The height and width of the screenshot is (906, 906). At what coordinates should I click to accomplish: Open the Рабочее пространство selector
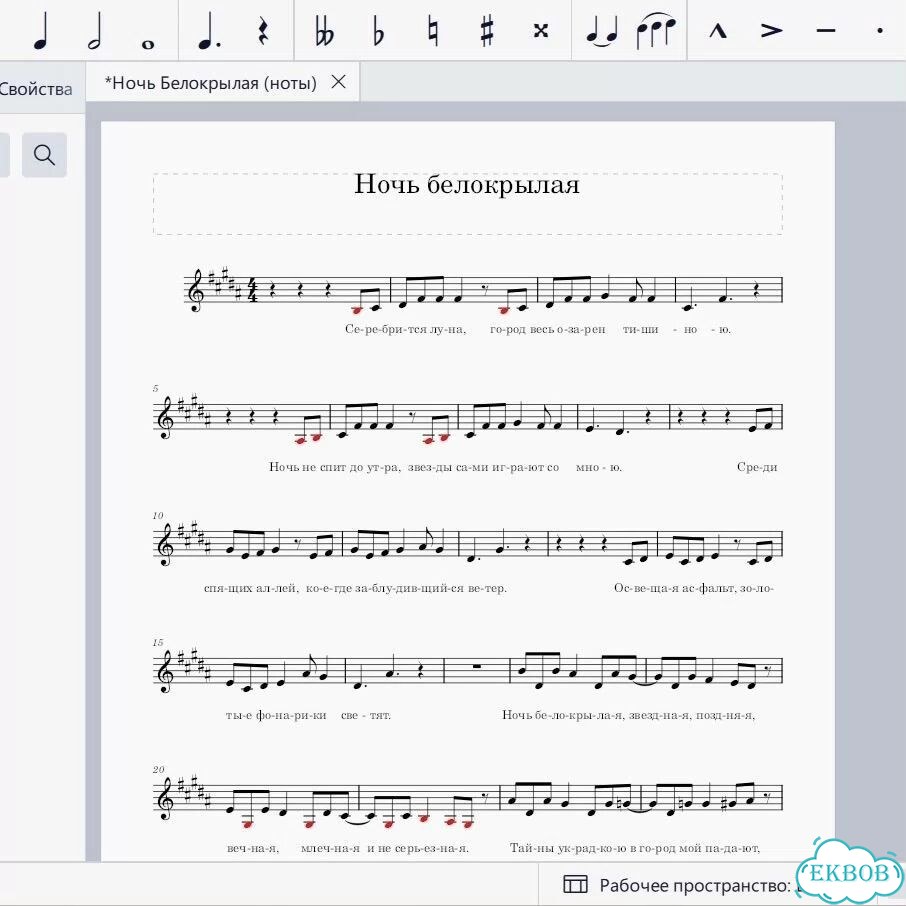click(693, 885)
